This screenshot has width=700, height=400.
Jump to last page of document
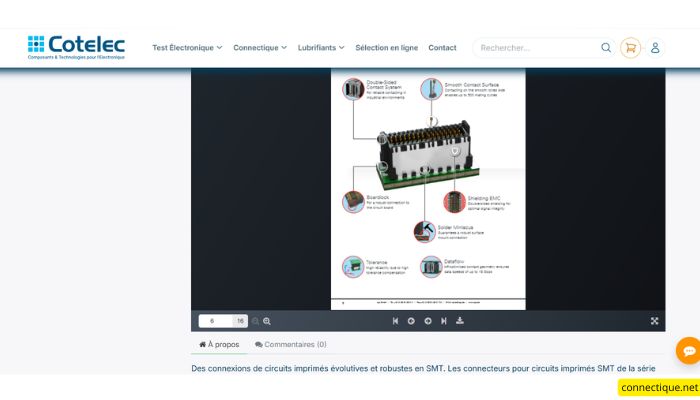(444, 321)
